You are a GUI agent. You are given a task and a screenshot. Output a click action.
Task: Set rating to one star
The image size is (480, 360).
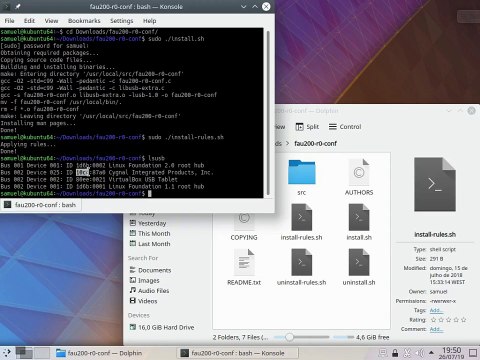[433, 320]
